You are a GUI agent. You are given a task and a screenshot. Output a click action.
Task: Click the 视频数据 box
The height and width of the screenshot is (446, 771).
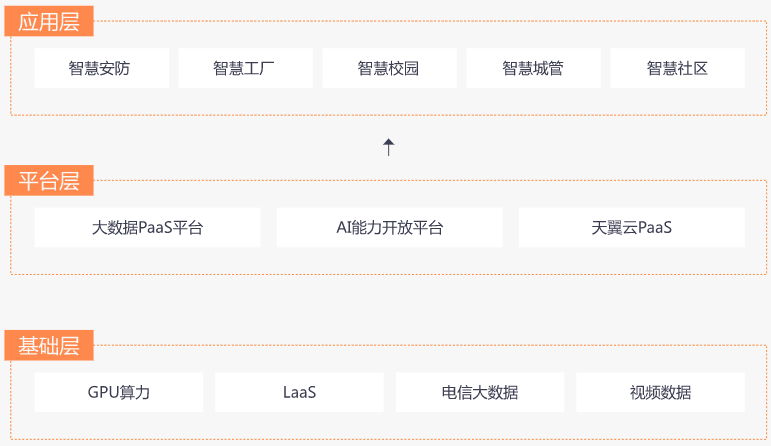click(x=660, y=392)
